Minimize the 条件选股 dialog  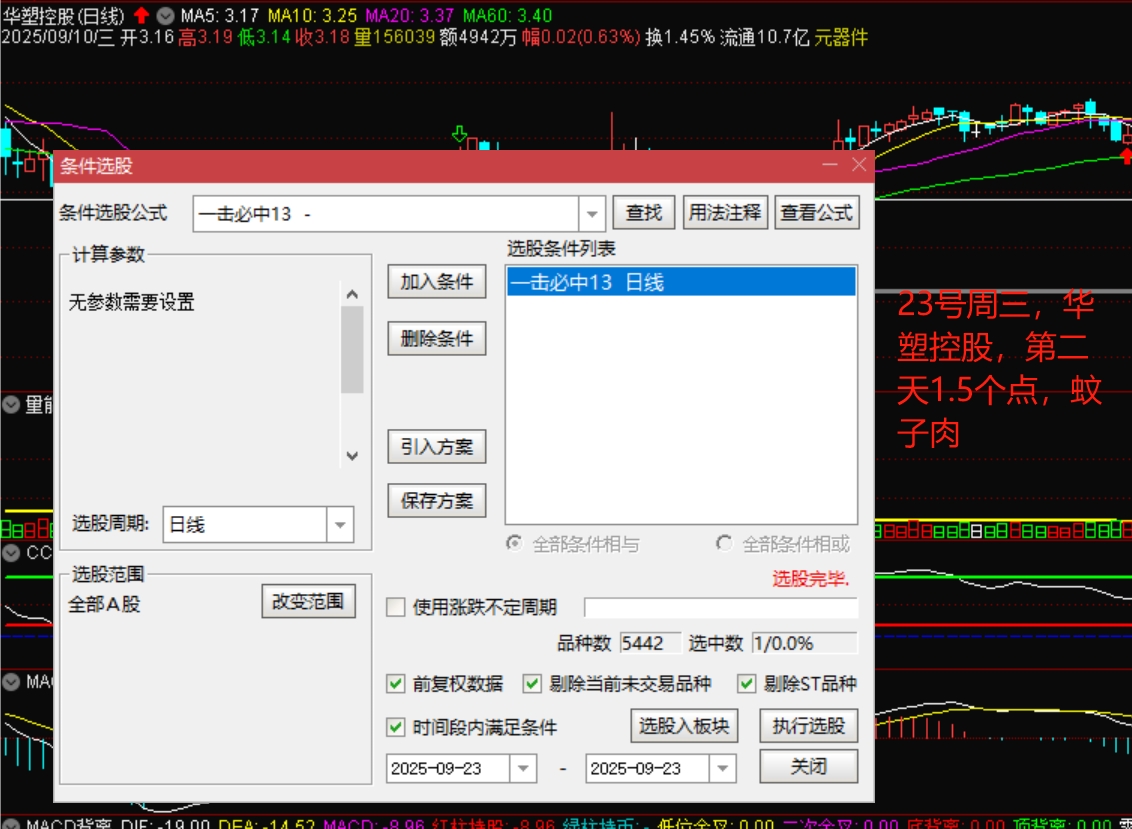pyautogui.click(x=830, y=165)
